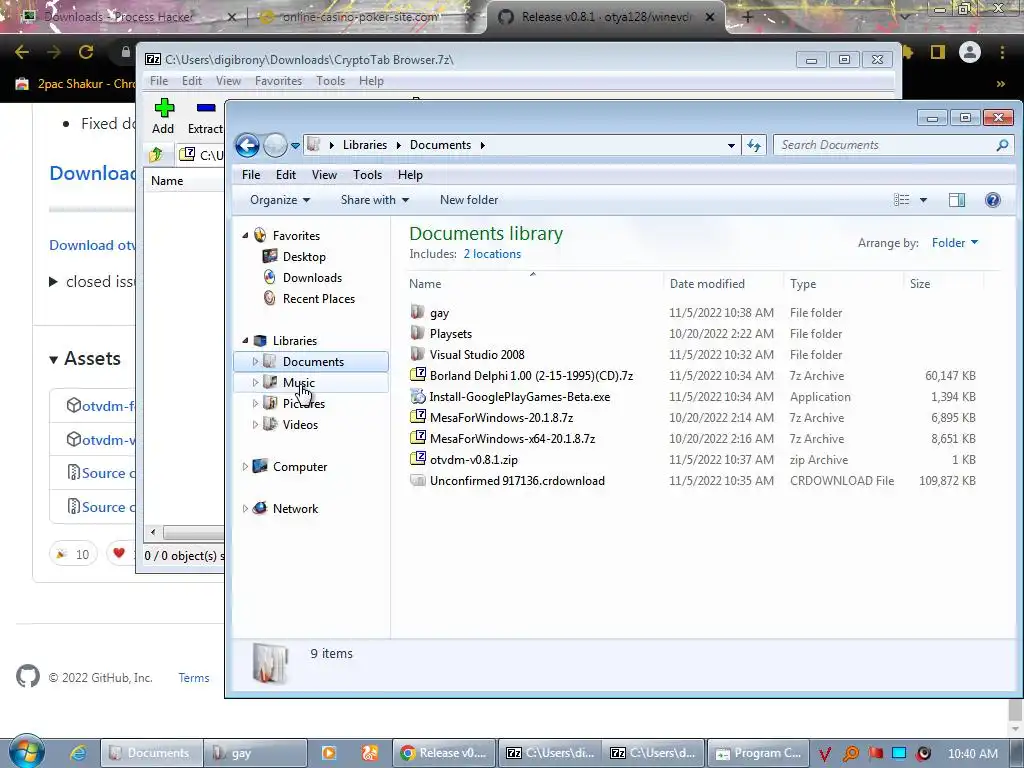The height and width of the screenshot is (768, 1024).
Task: Open Explorer recent pages dropdown arrow
Action: (x=295, y=146)
